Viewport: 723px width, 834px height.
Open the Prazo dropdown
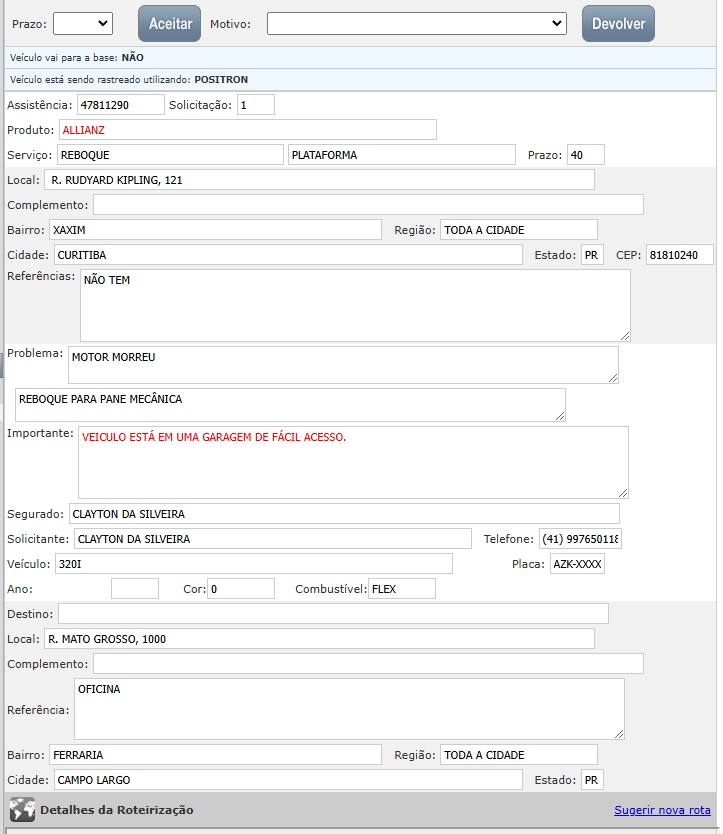point(82,23)
